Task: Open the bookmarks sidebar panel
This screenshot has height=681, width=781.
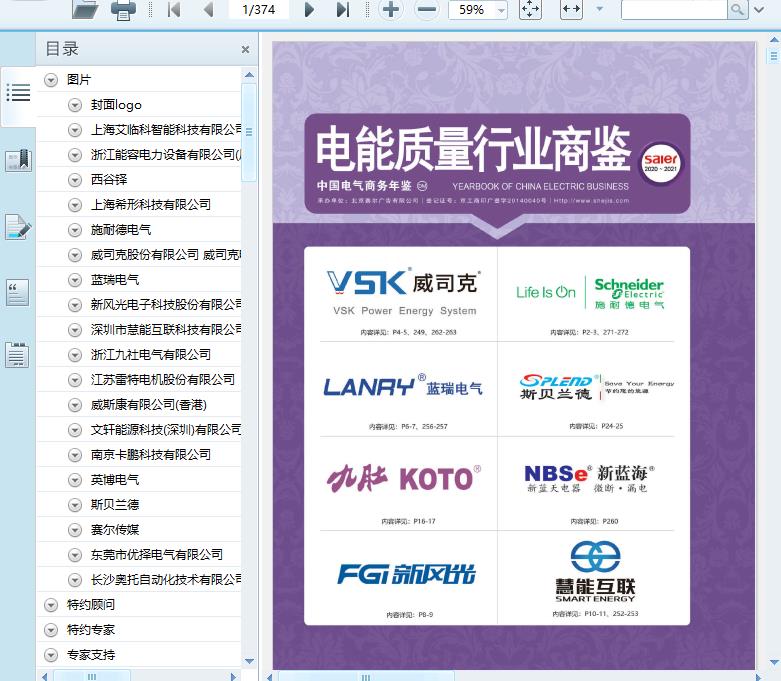Action: point(18,160)
